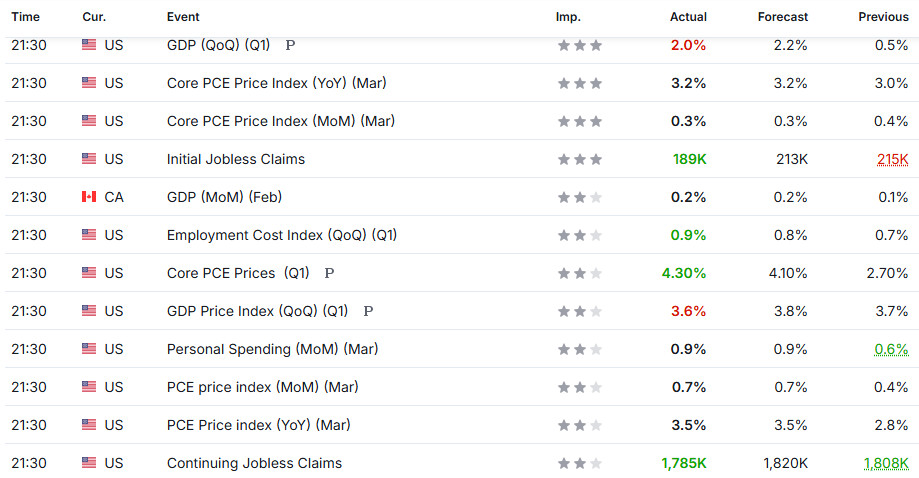919x478 pixels.
Task: Click importance stars for Core PCE Price Index (YoY)
Action: point(580,83)
